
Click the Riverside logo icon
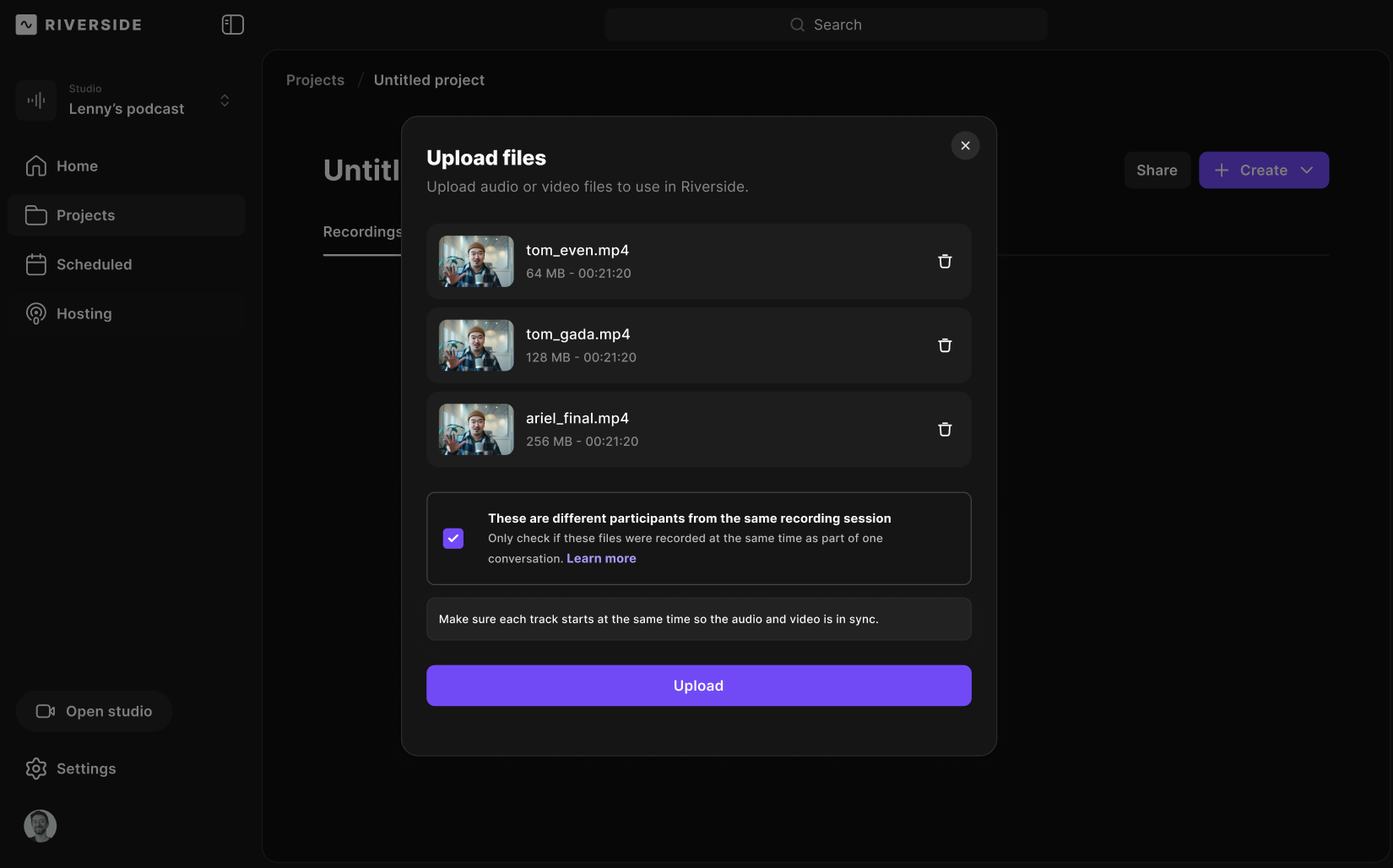pyautogui.click(x=26, y=24)
